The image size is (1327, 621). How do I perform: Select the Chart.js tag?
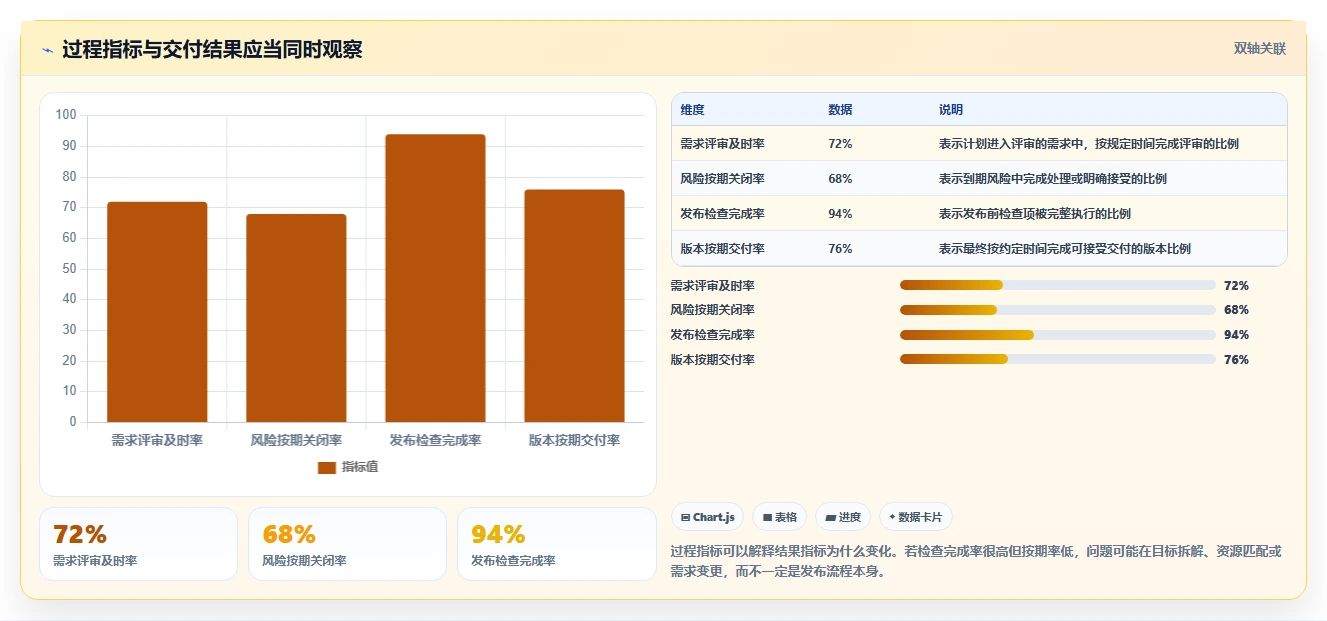(x=707, y=517)
